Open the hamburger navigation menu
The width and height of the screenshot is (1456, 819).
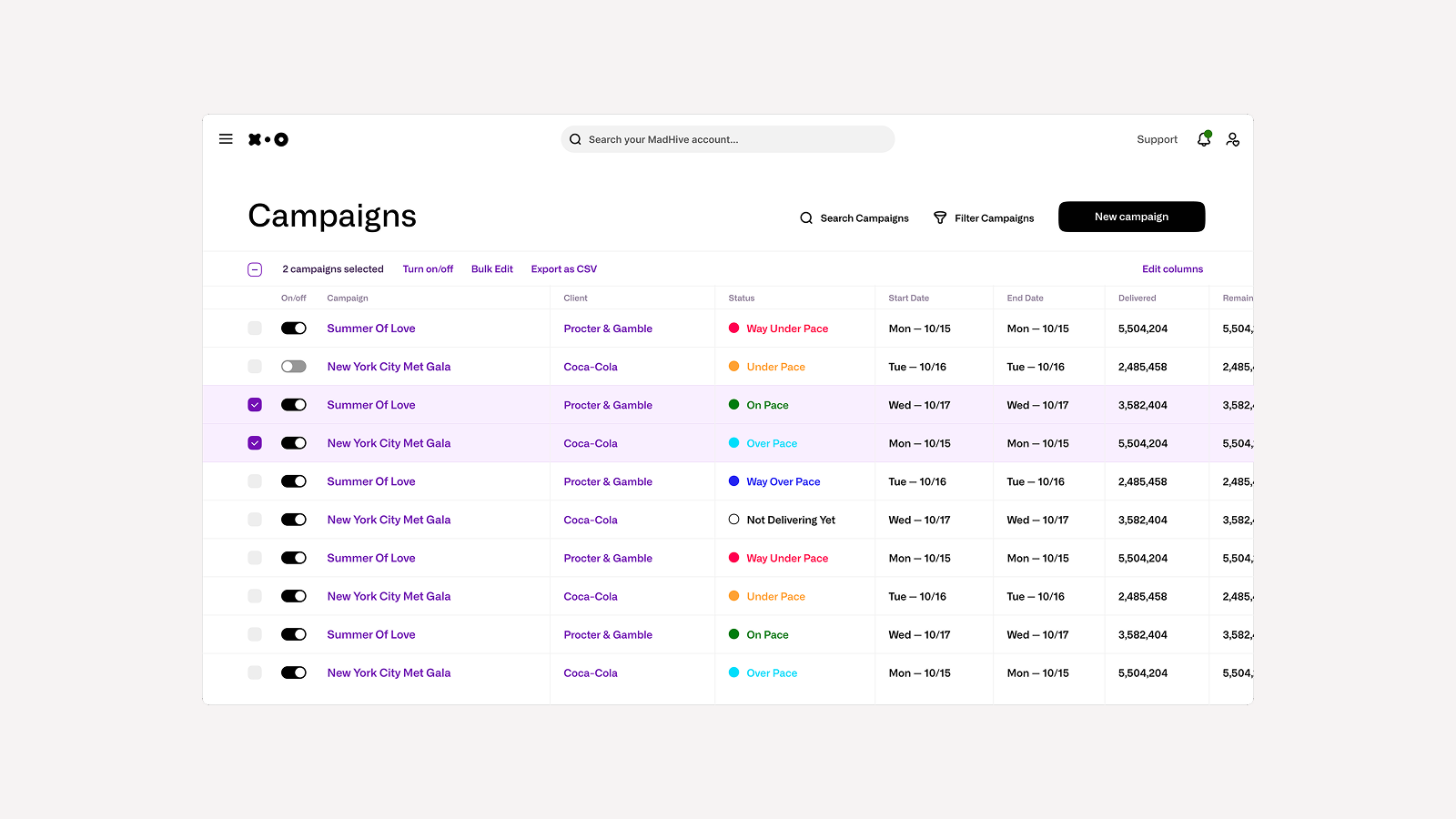pos(226,139)
